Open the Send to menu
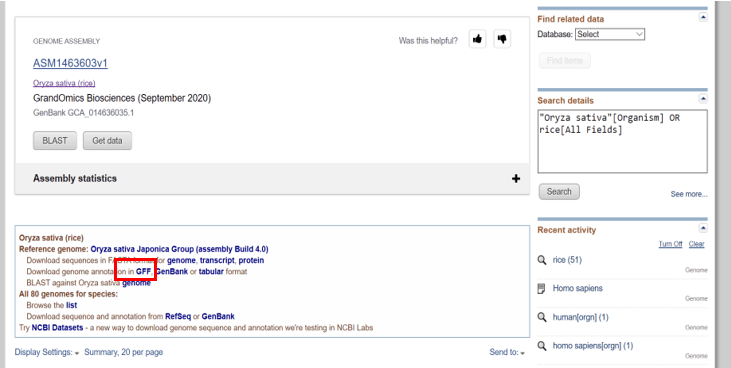The image size is (731, 368). point(507,352)
